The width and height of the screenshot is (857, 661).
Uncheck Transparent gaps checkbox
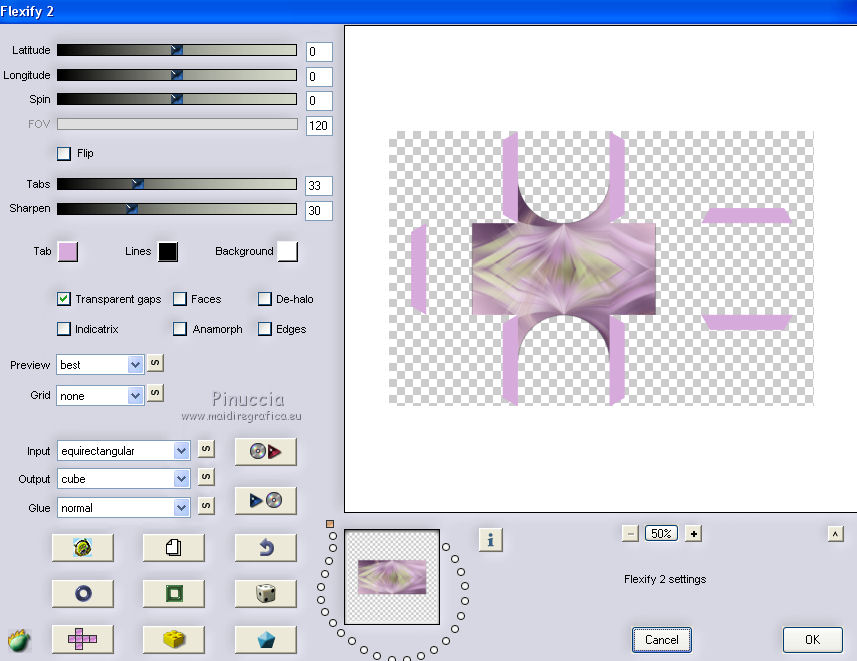[64, 299]
